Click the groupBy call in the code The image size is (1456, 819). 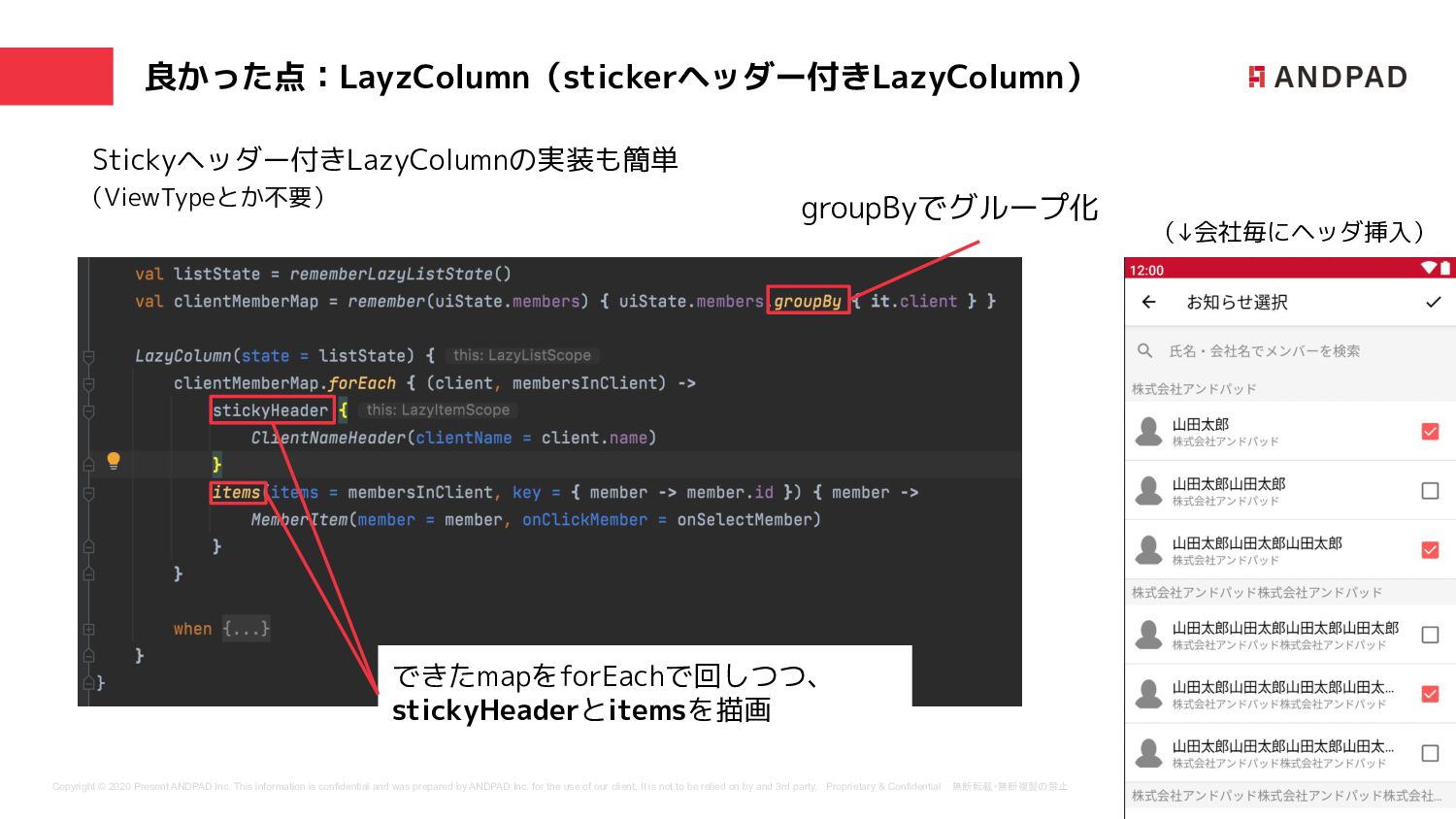pos(808,301)
